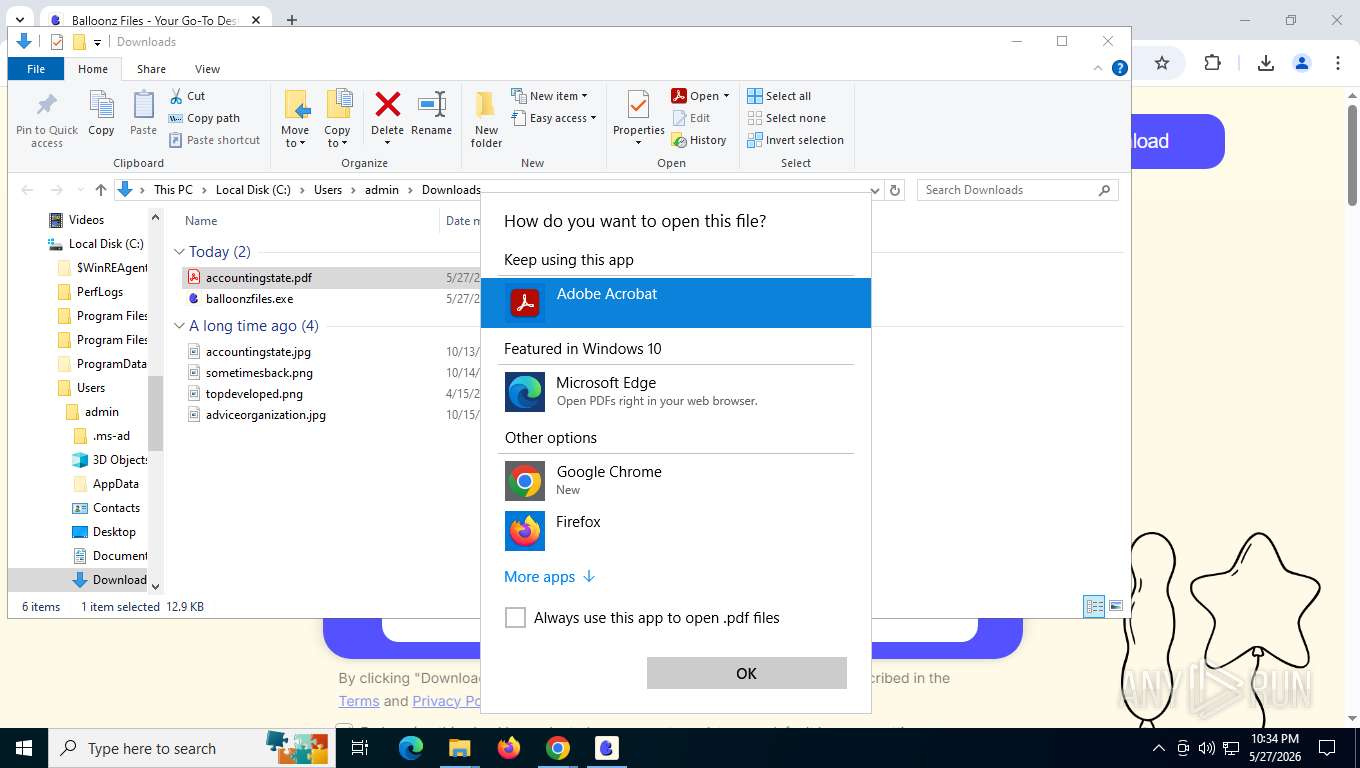The width and height of the screenshot is (1360, 768).
Task: Open the File menu tab
Action: point(36,69)
